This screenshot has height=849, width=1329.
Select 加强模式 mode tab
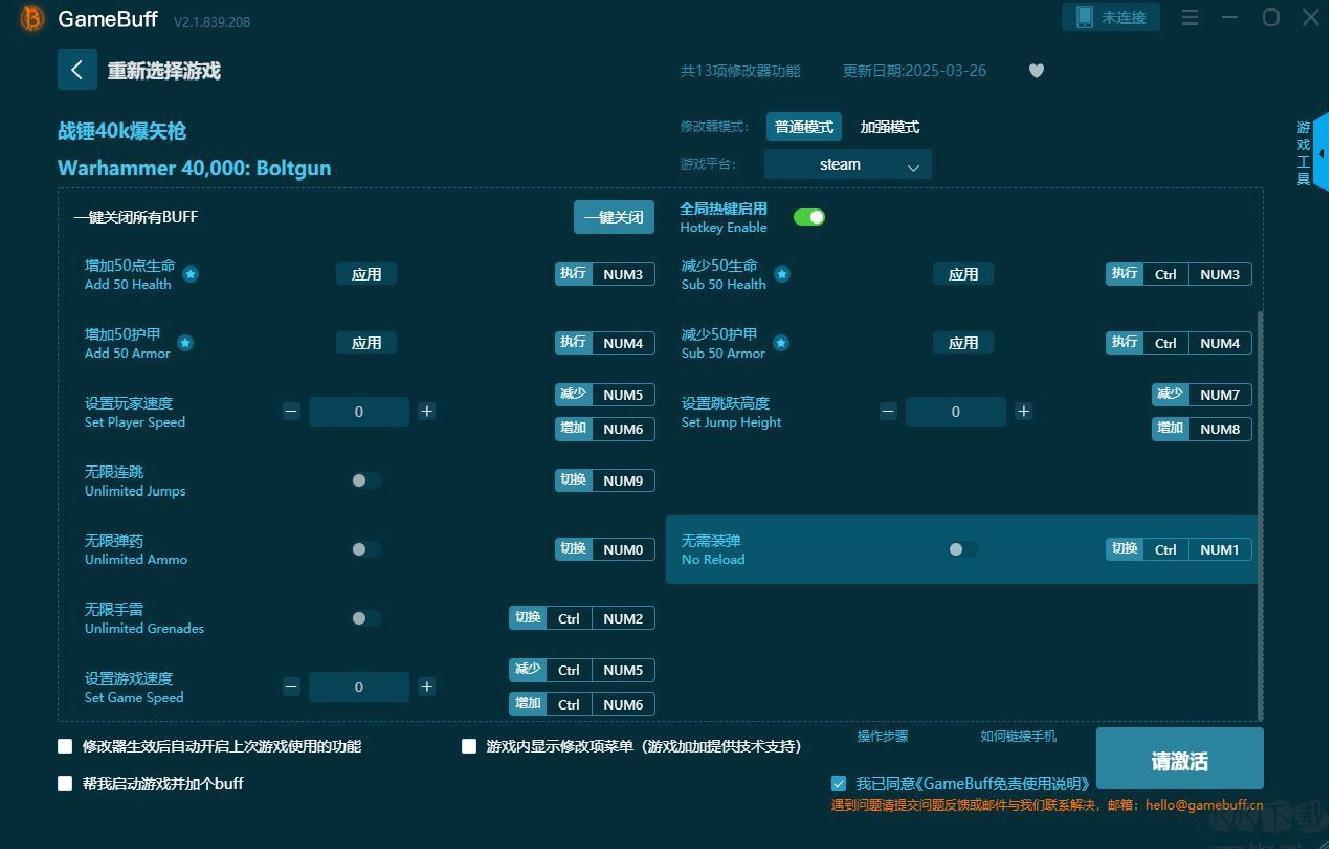(889, 127)
